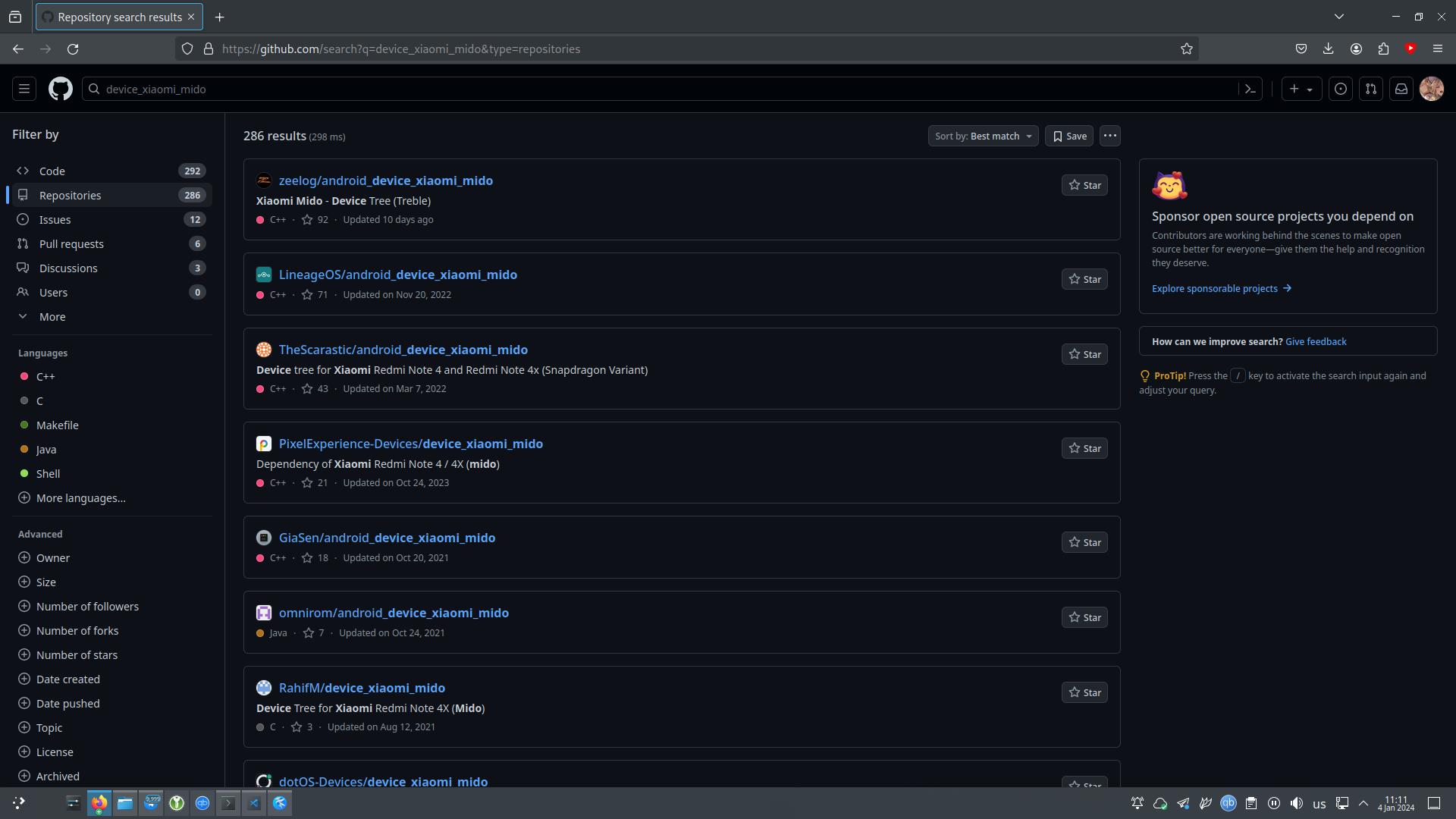
Task: Click Firefox icon in taskbar
Action: click(x=99, y=803)
